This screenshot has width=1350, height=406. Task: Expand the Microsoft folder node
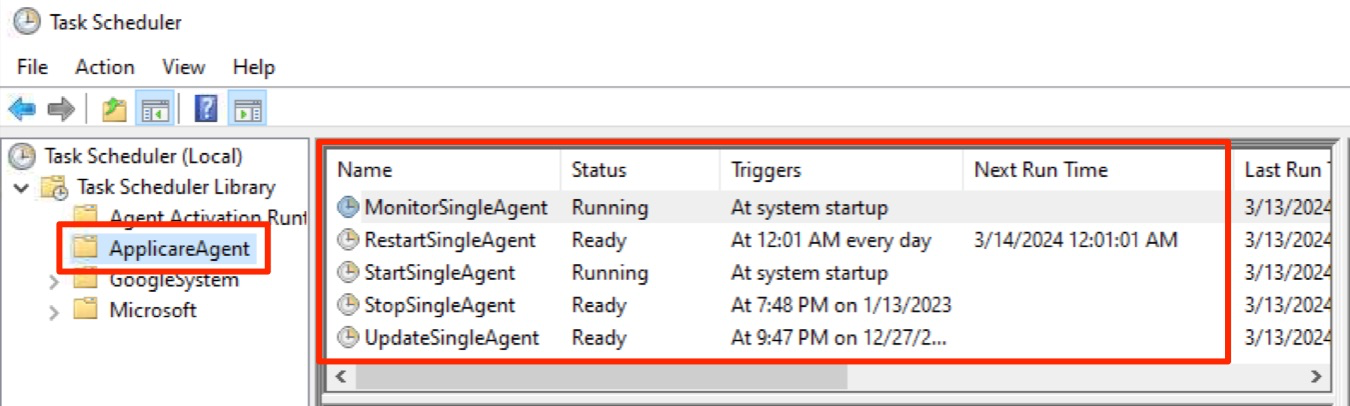(x=54, y=311)
